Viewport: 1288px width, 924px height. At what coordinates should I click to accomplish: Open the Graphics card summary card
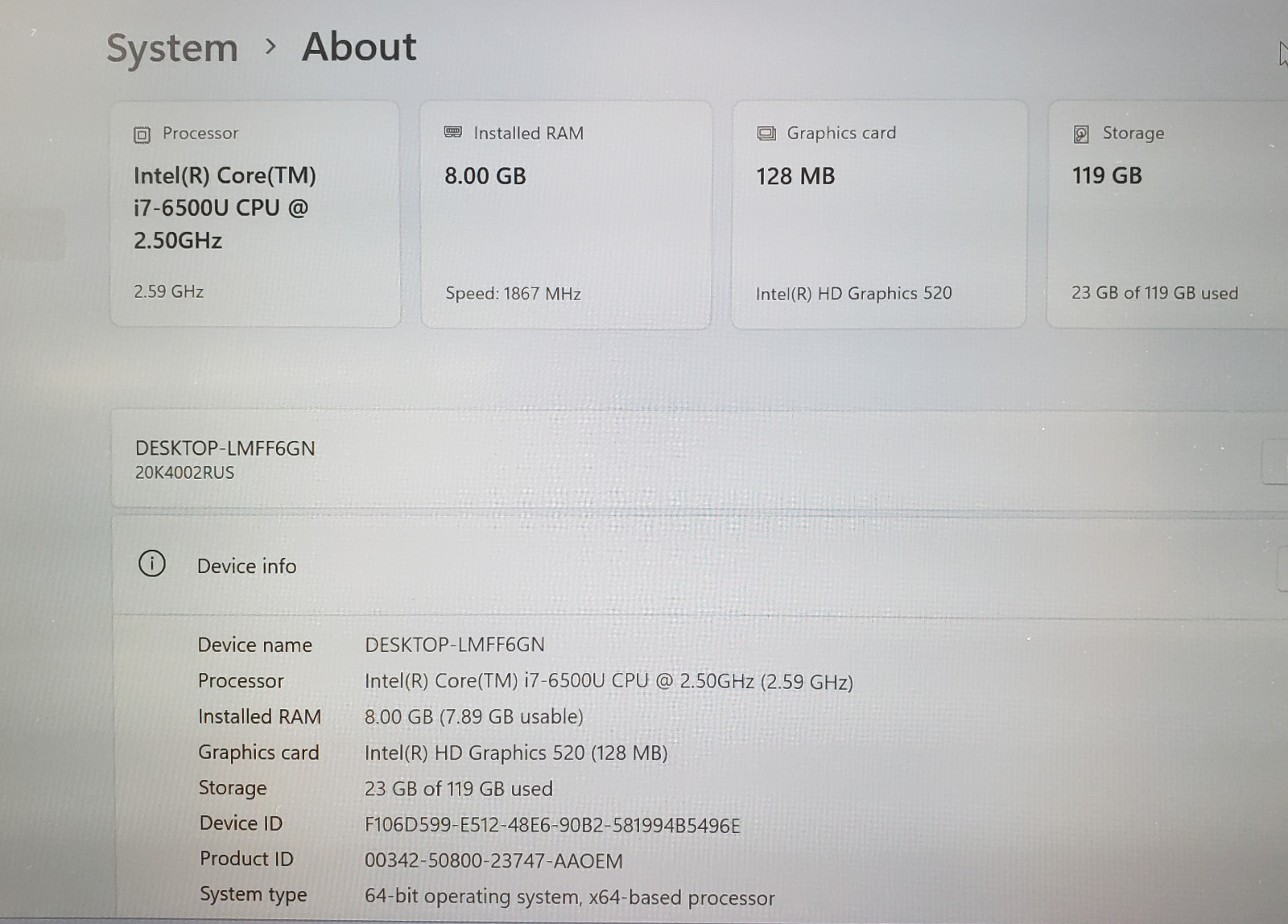879,214
